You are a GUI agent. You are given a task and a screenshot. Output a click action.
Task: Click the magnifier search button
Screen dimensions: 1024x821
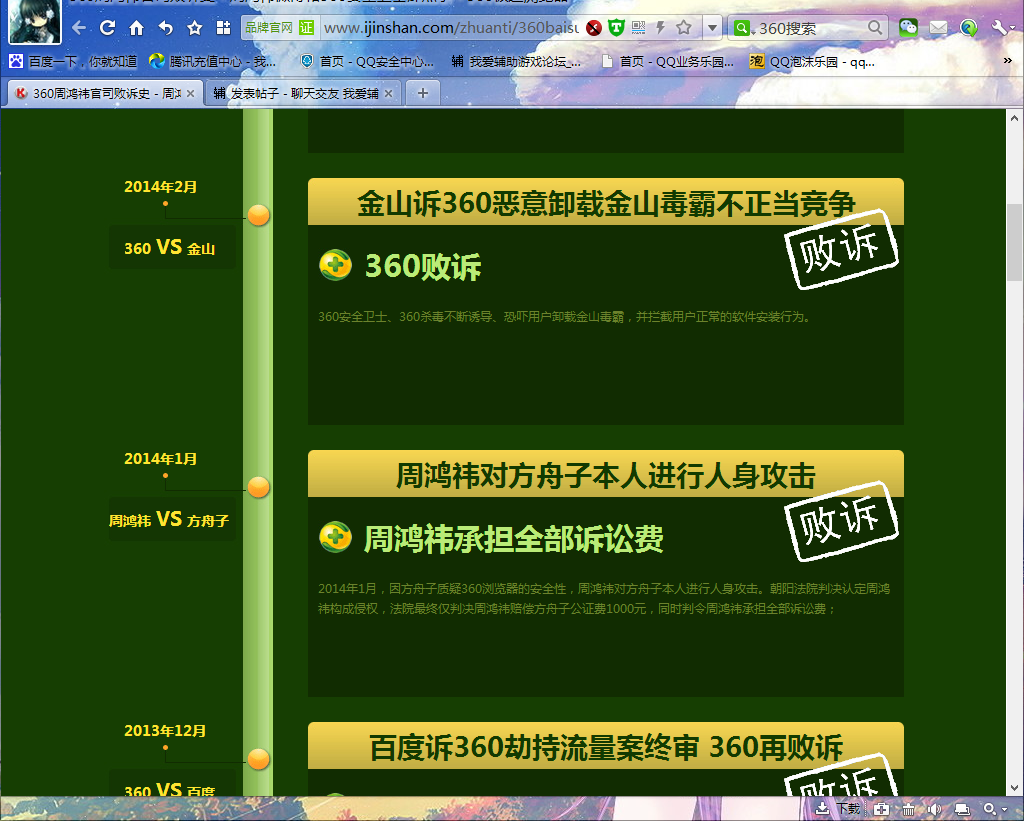pos(875,27)
